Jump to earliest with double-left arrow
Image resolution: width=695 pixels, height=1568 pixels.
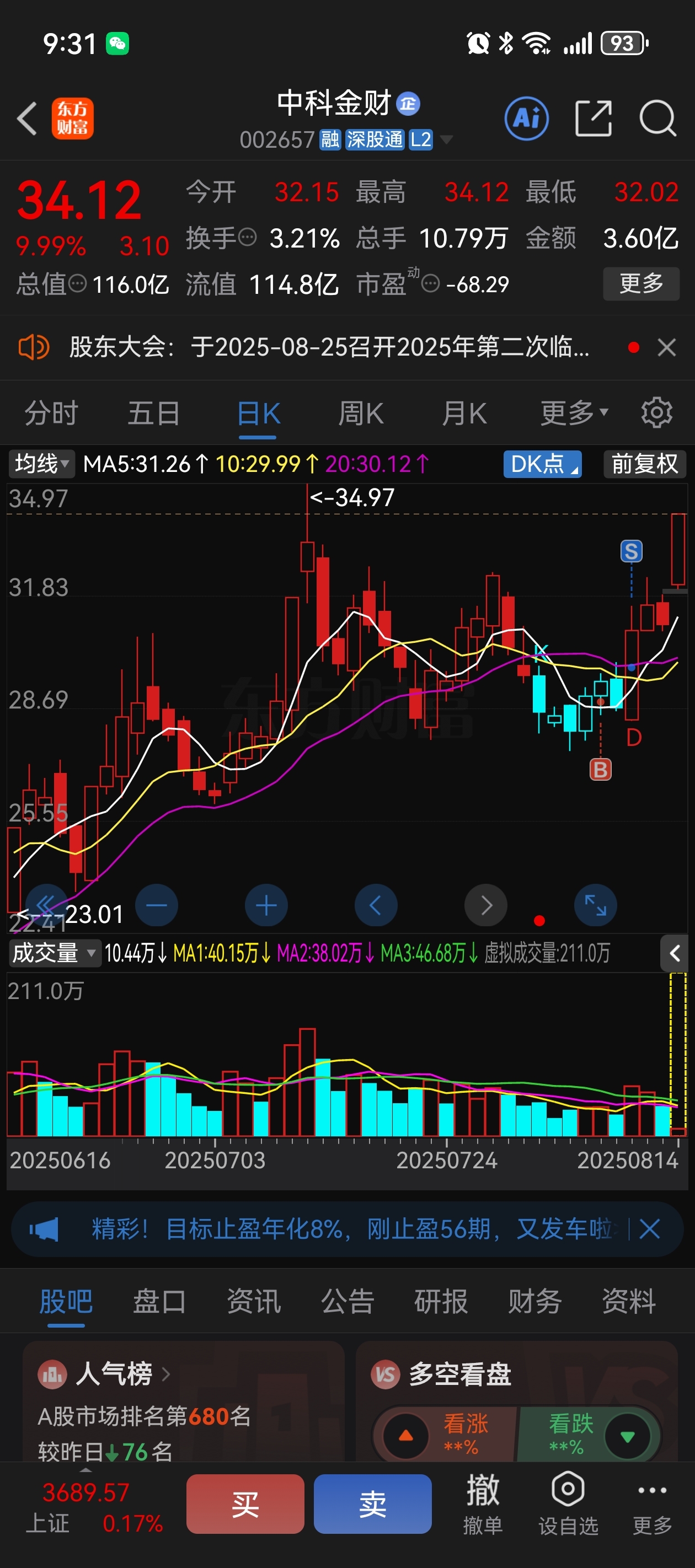coord(46,905)
